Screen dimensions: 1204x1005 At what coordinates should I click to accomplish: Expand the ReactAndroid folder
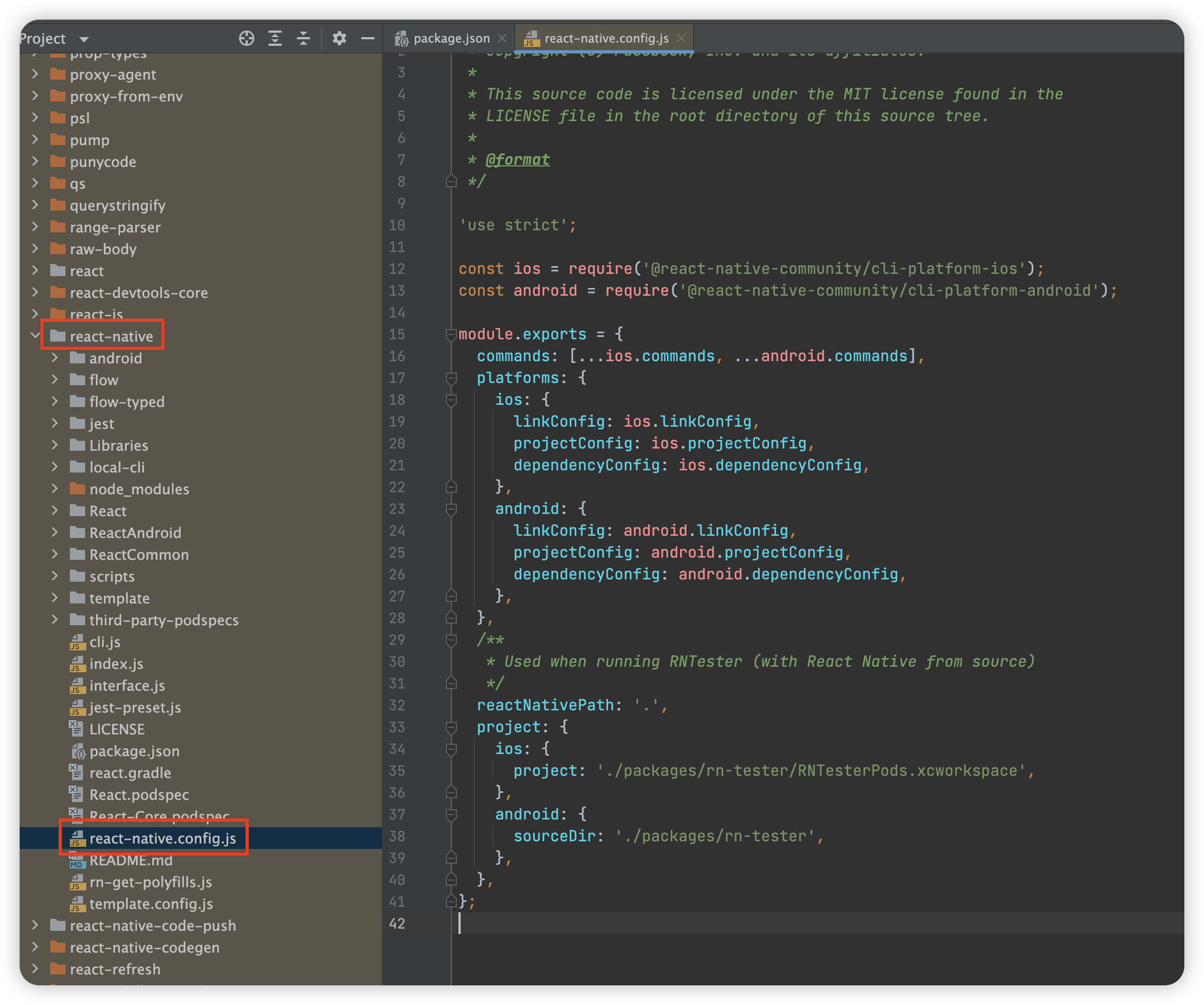(55, 533)
